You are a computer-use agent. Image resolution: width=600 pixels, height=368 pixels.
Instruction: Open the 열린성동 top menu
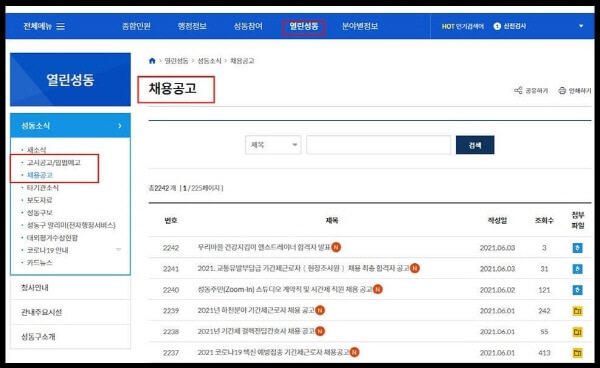click(304, 26)
